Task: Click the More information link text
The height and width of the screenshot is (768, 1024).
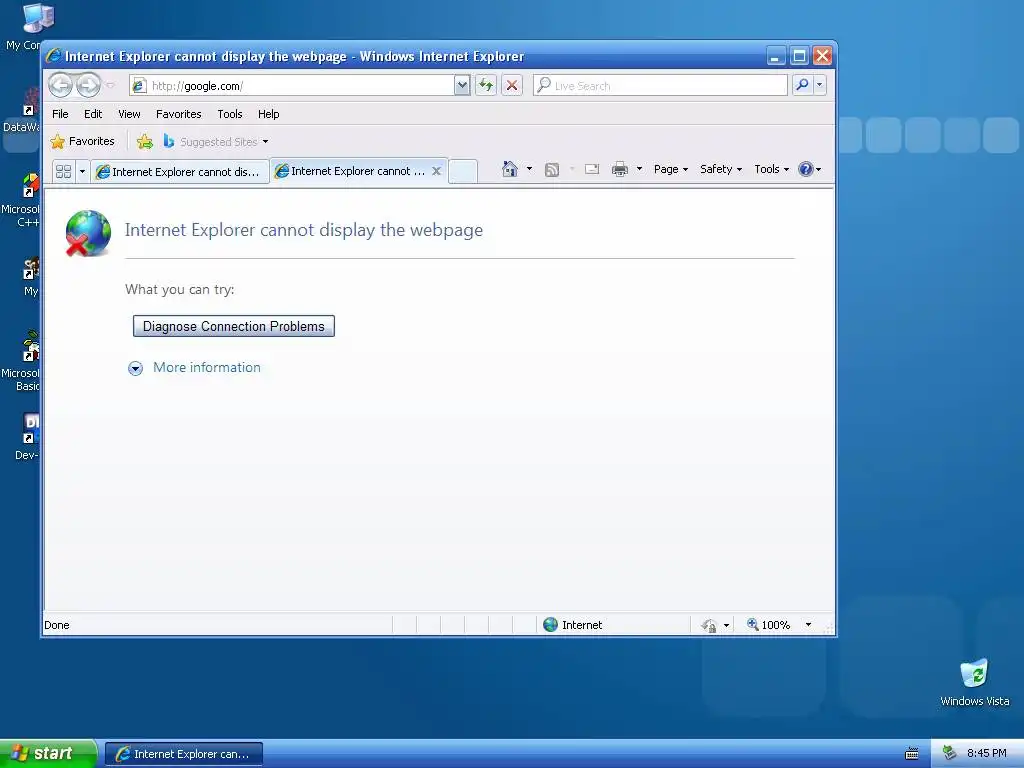Action: pos(207,368)
